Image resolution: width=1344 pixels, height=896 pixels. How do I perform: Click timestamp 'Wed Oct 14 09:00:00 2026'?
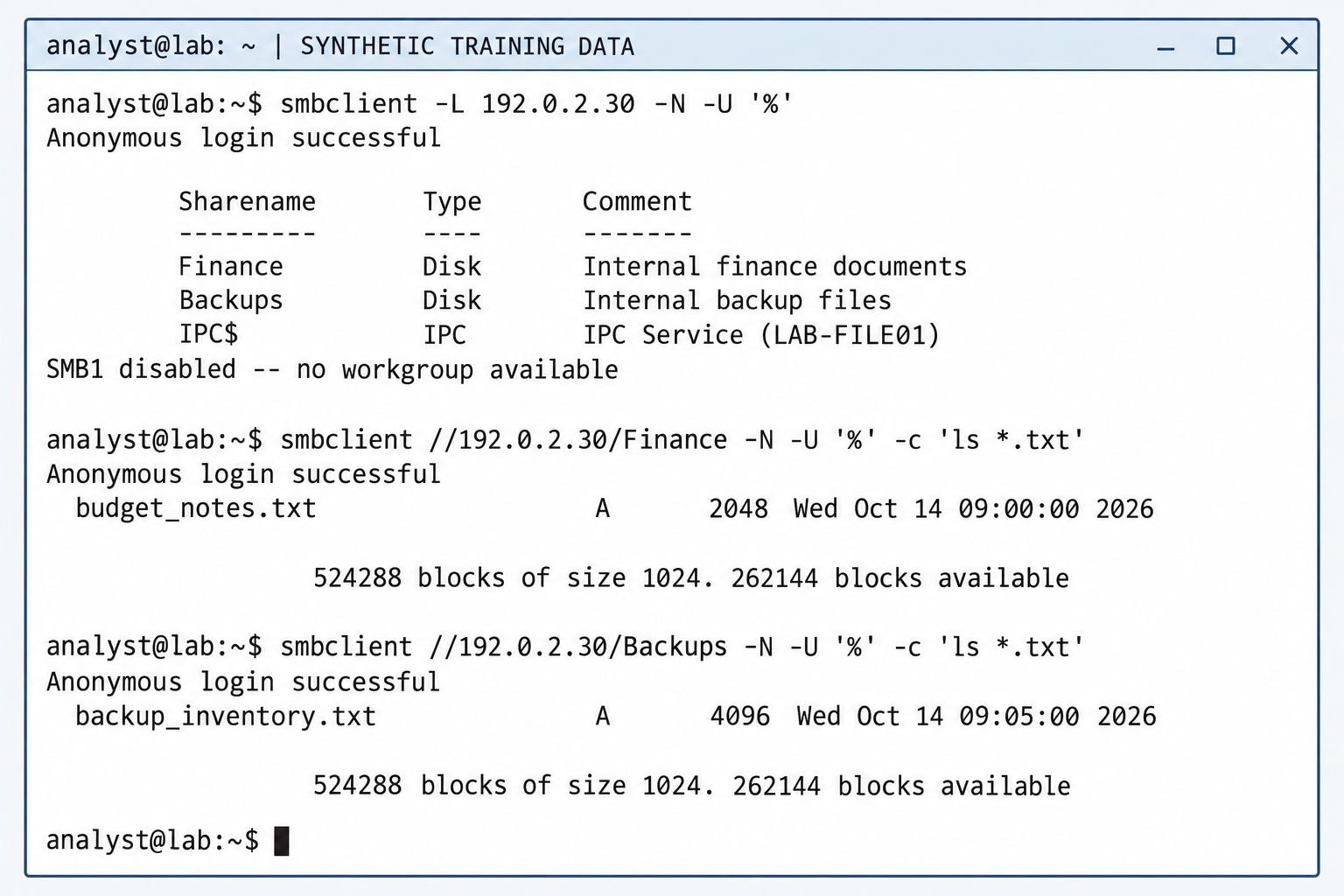pos(973,509)
